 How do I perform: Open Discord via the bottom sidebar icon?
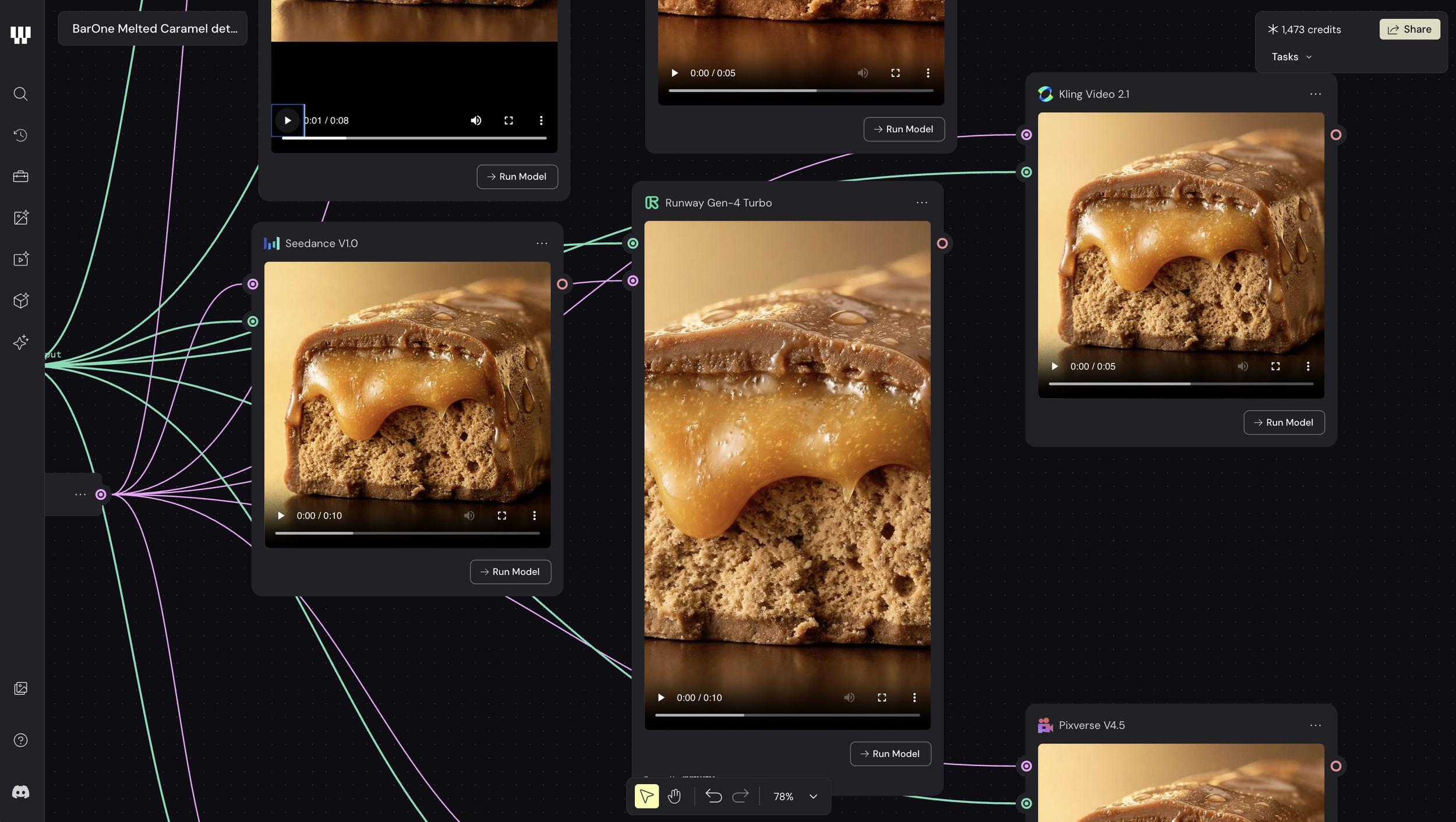20,791
